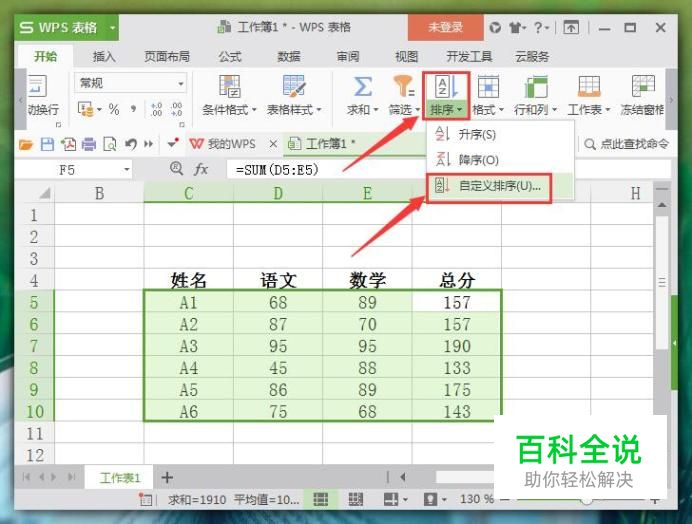692x524 pixels.
Task: Click the magnifier icon beside fx
Action: tap(176, 168)
